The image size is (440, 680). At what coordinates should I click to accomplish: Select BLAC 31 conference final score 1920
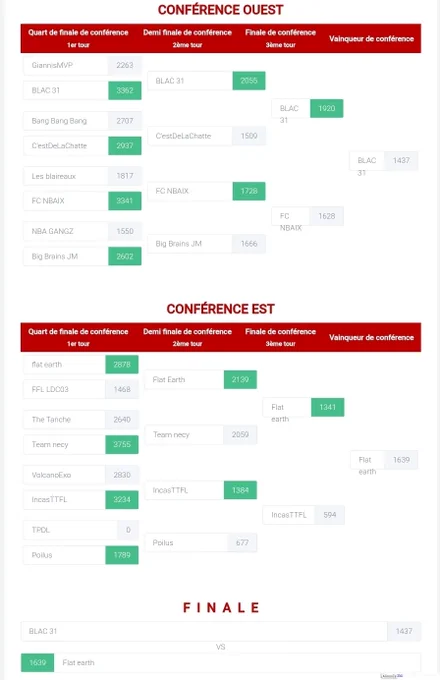pyautogui.click(x=327, y=108)
